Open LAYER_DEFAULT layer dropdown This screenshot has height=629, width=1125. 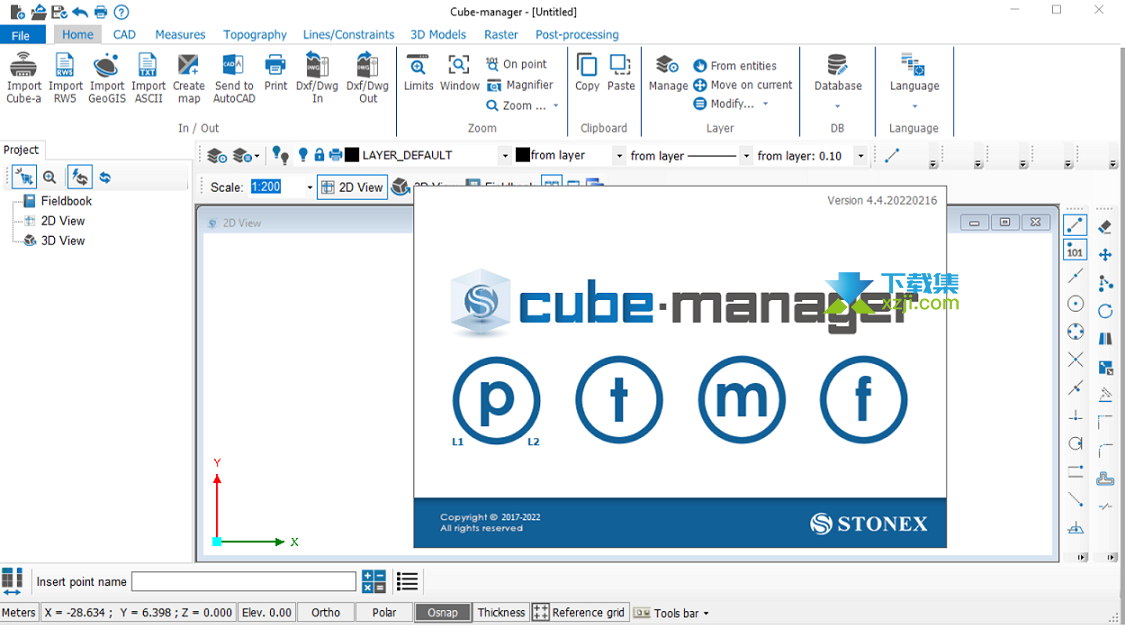[x=505, y=156]
